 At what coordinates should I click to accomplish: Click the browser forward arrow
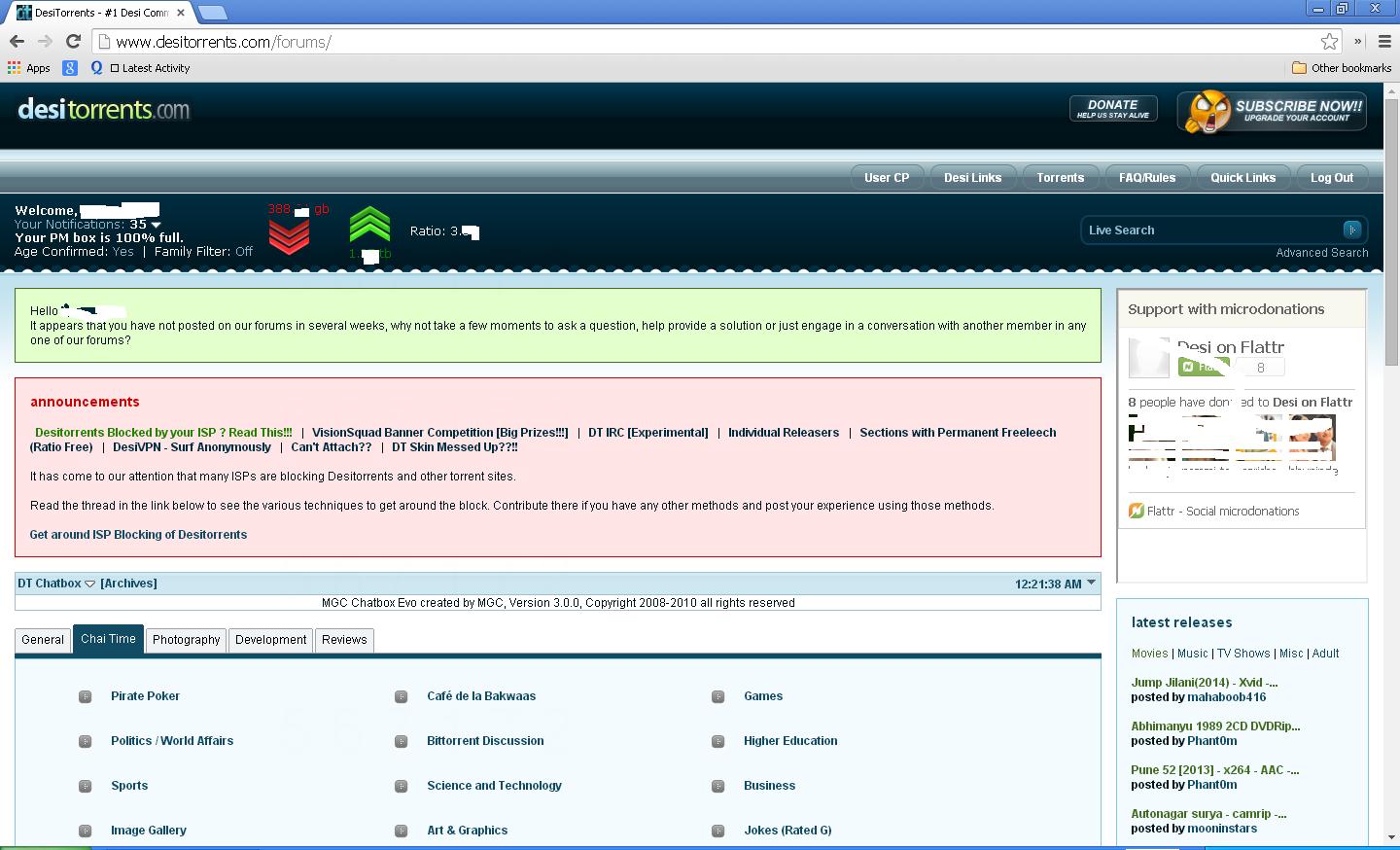tap(45, 41)
